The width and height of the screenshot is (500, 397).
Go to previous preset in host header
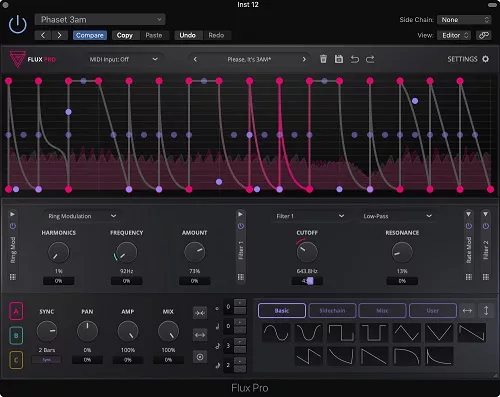pyautogui.click(x=43, y=35)
